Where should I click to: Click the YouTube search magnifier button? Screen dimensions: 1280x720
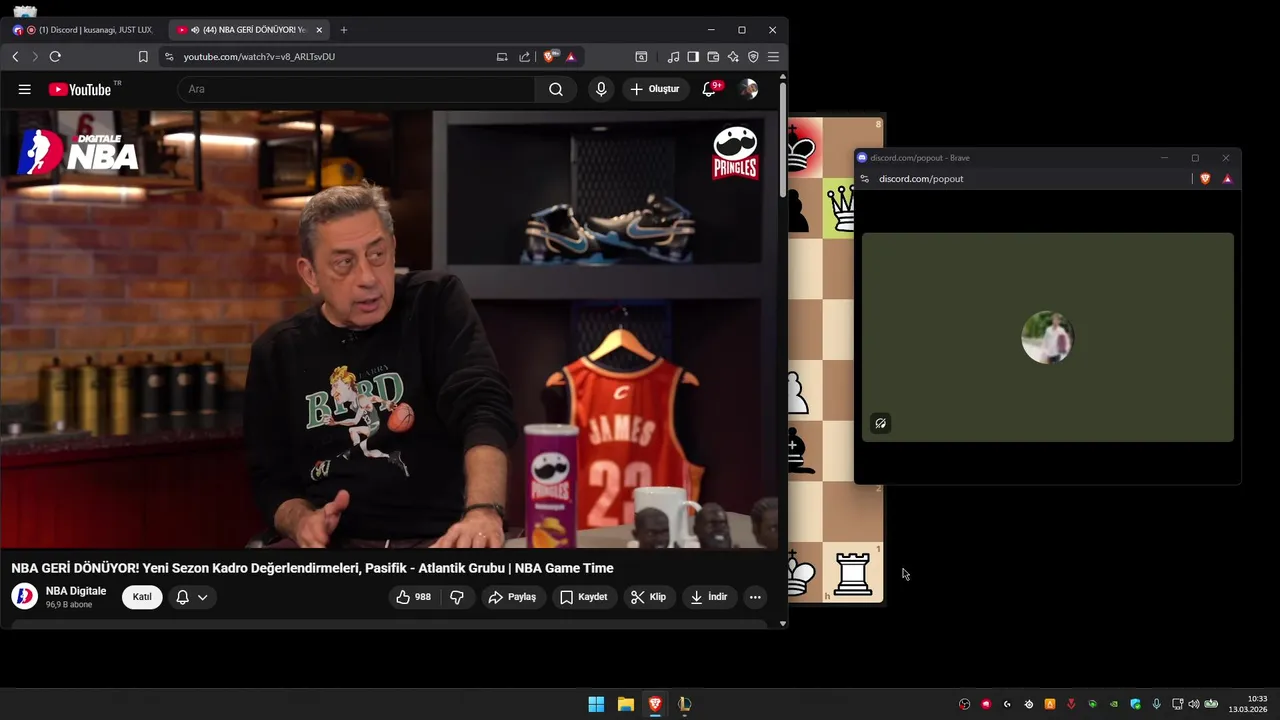click(x=556, y=89)
